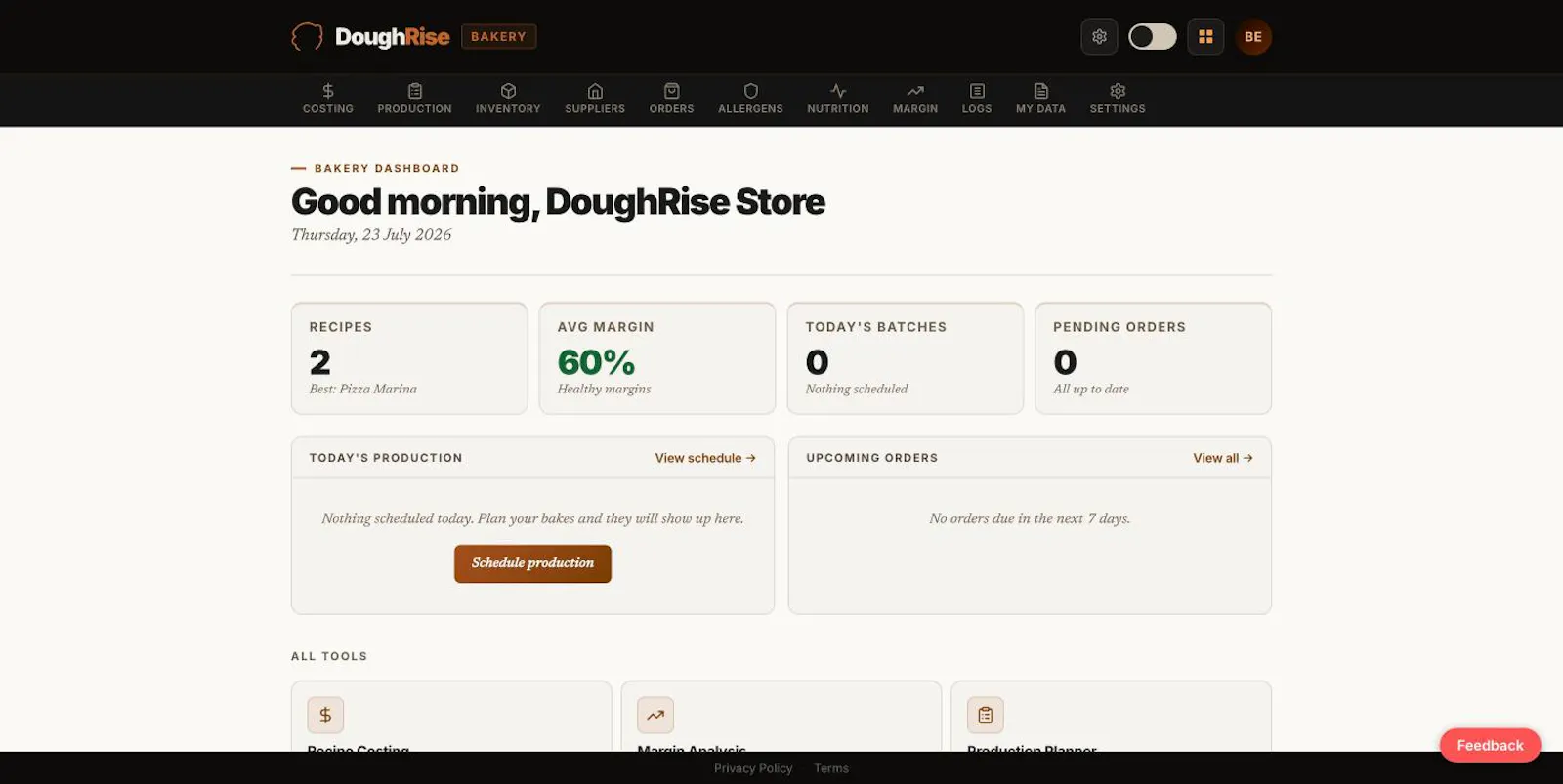
Task: Click the "UPCOMING ORDERS" panel title
Action: pos(872,458)
